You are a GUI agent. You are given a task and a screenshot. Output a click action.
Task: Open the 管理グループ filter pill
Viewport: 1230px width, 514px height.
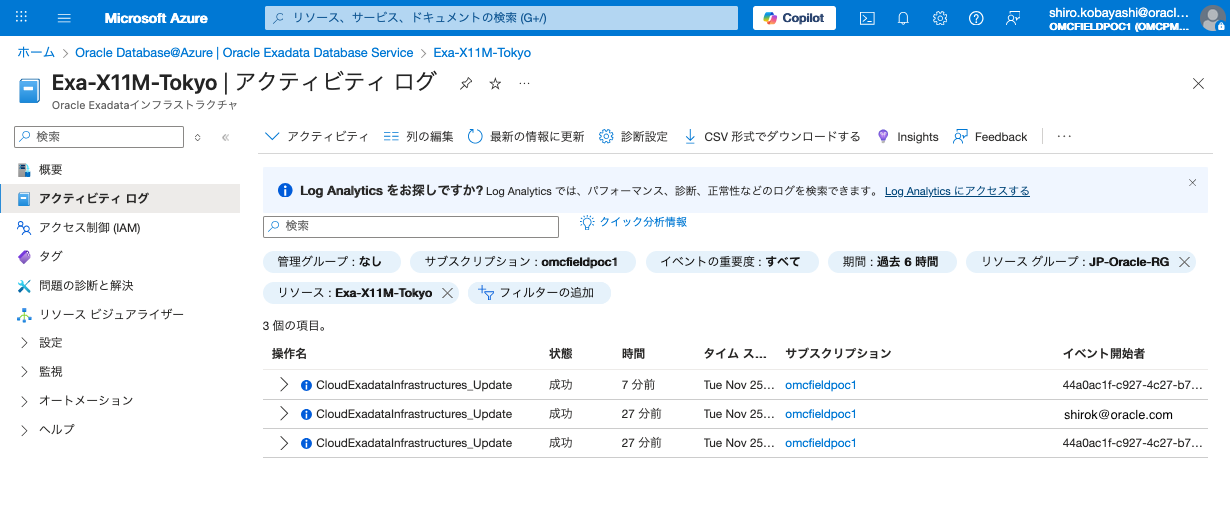pos(332,262)
